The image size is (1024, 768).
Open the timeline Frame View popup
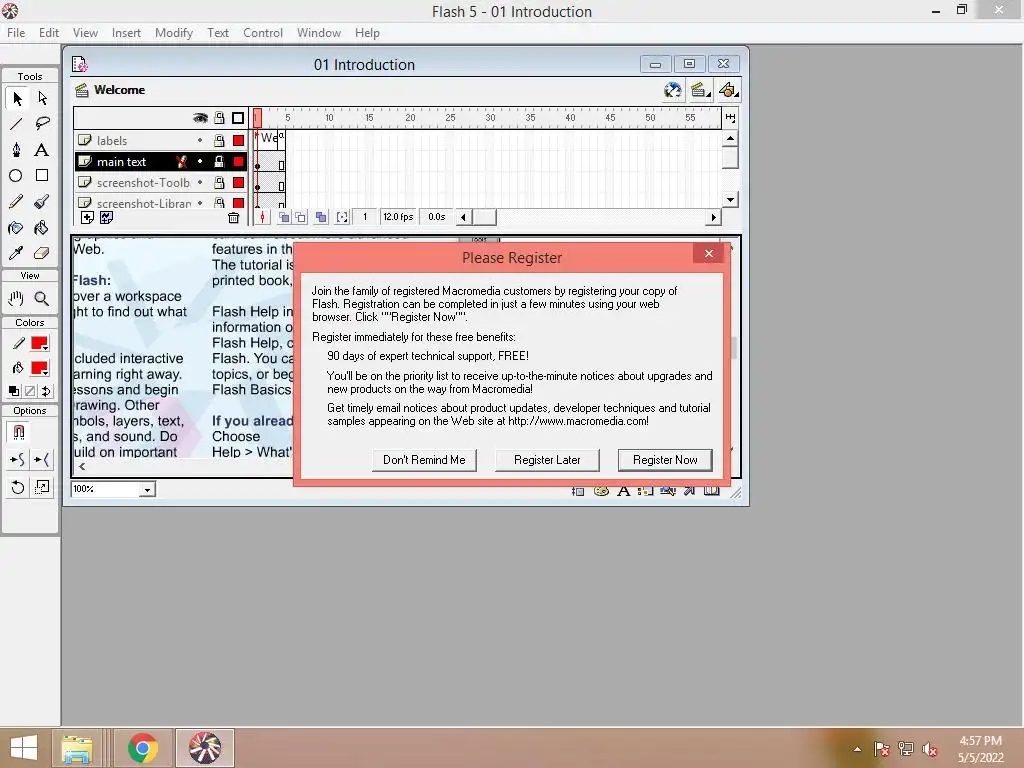(730, 118)
